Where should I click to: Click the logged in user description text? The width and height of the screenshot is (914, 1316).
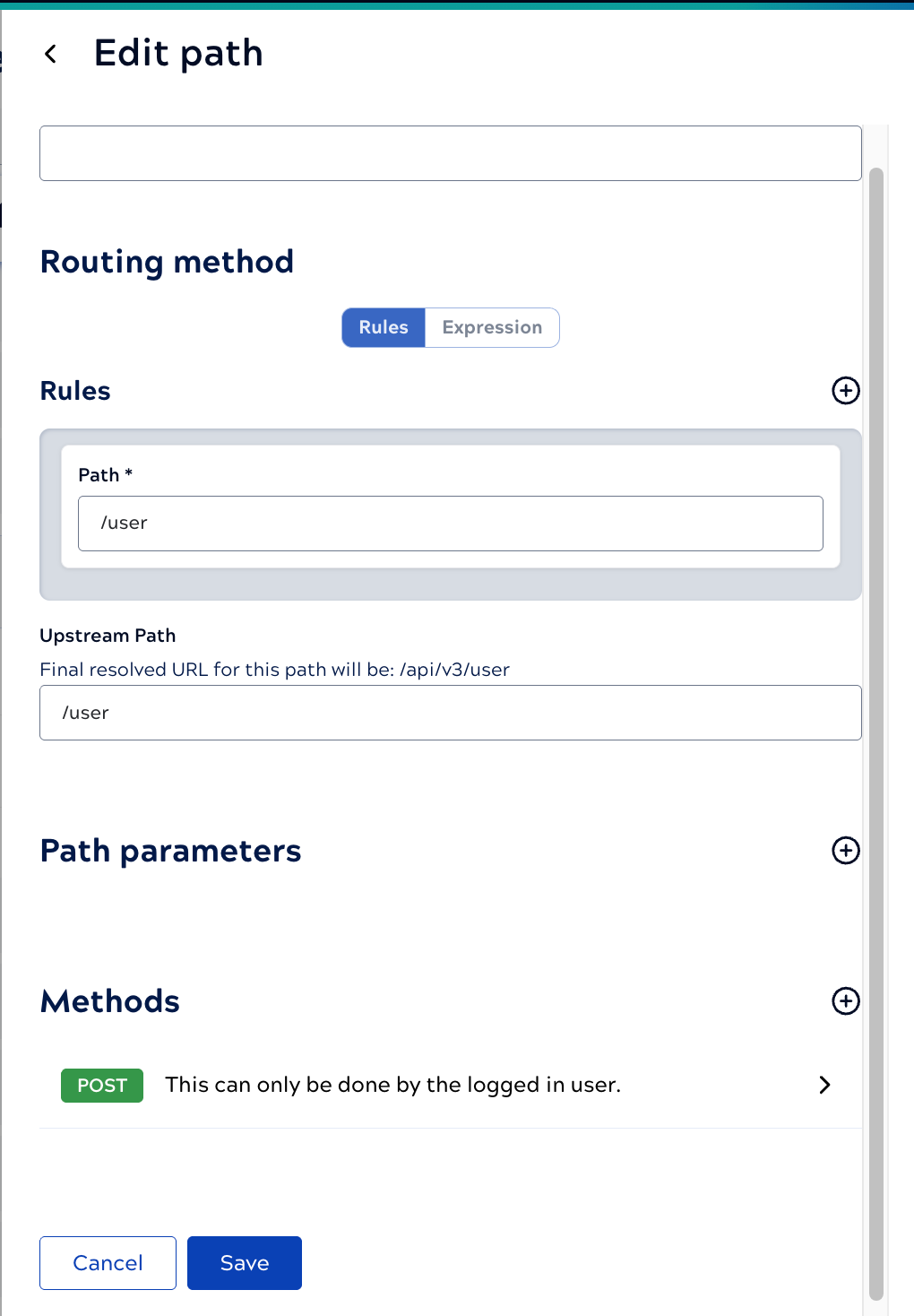point(392,1086)
